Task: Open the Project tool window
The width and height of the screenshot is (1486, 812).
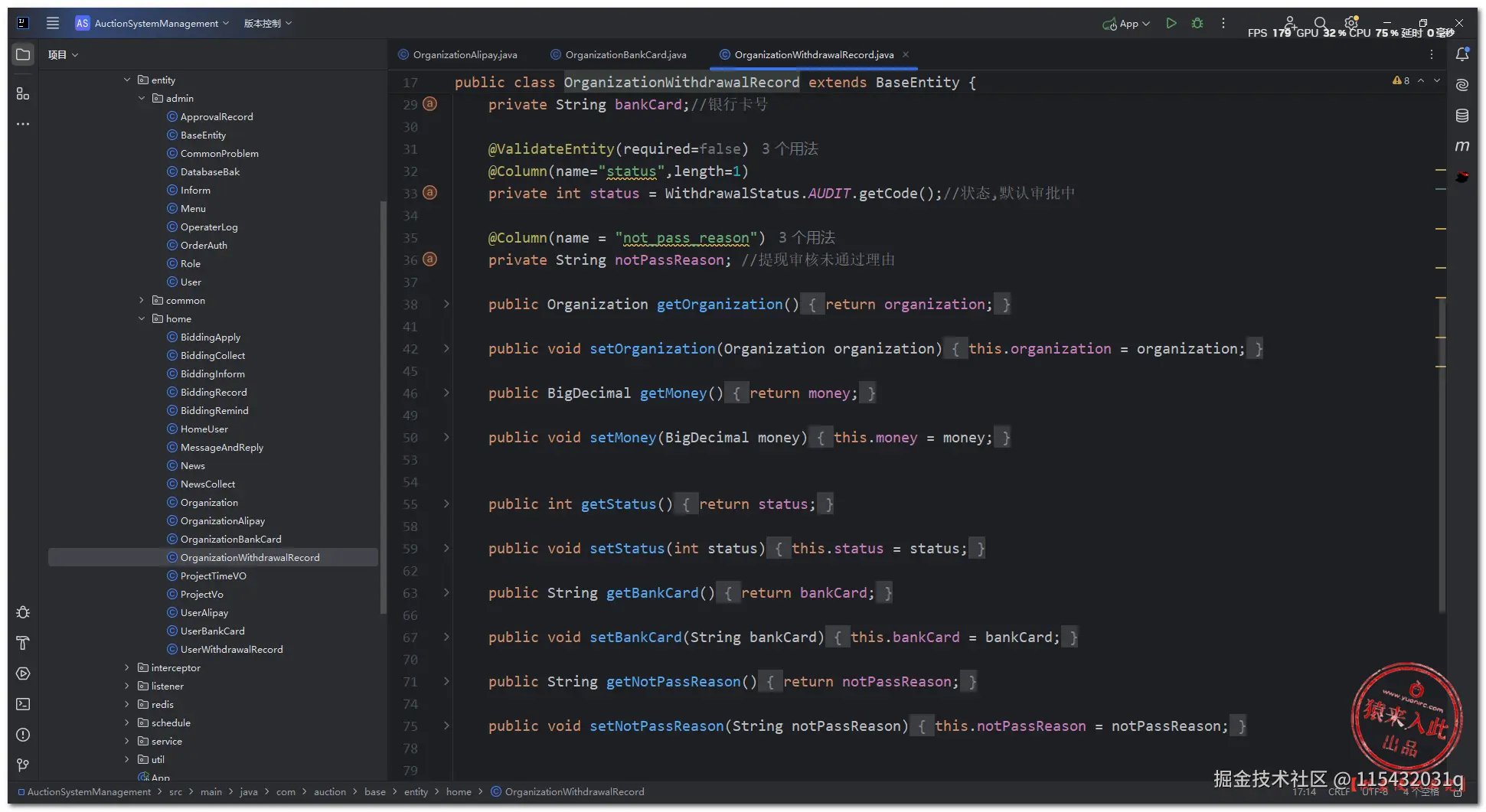Action: [x=23, y=54]
